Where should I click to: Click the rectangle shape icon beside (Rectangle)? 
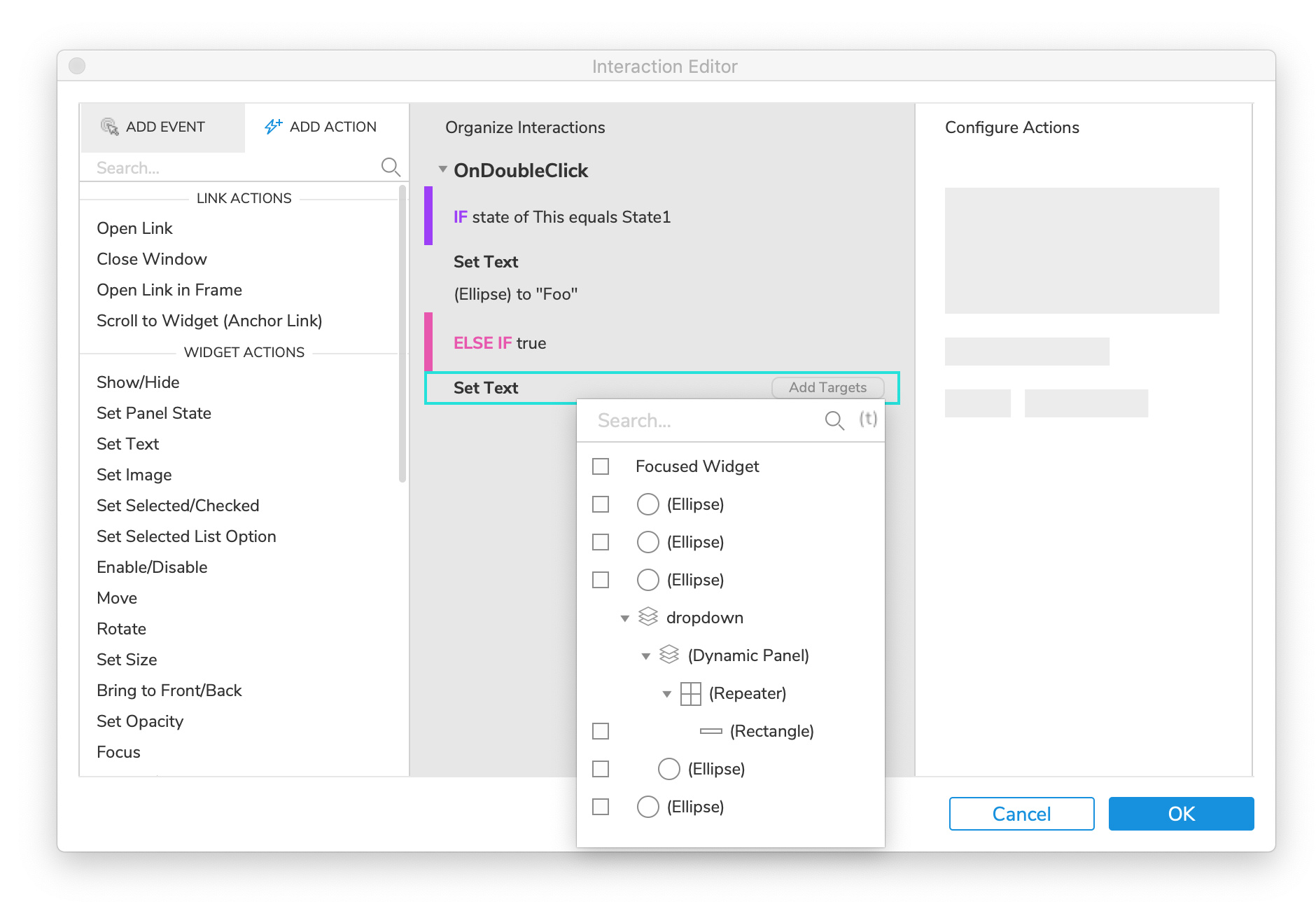click(x=709, y=730)
